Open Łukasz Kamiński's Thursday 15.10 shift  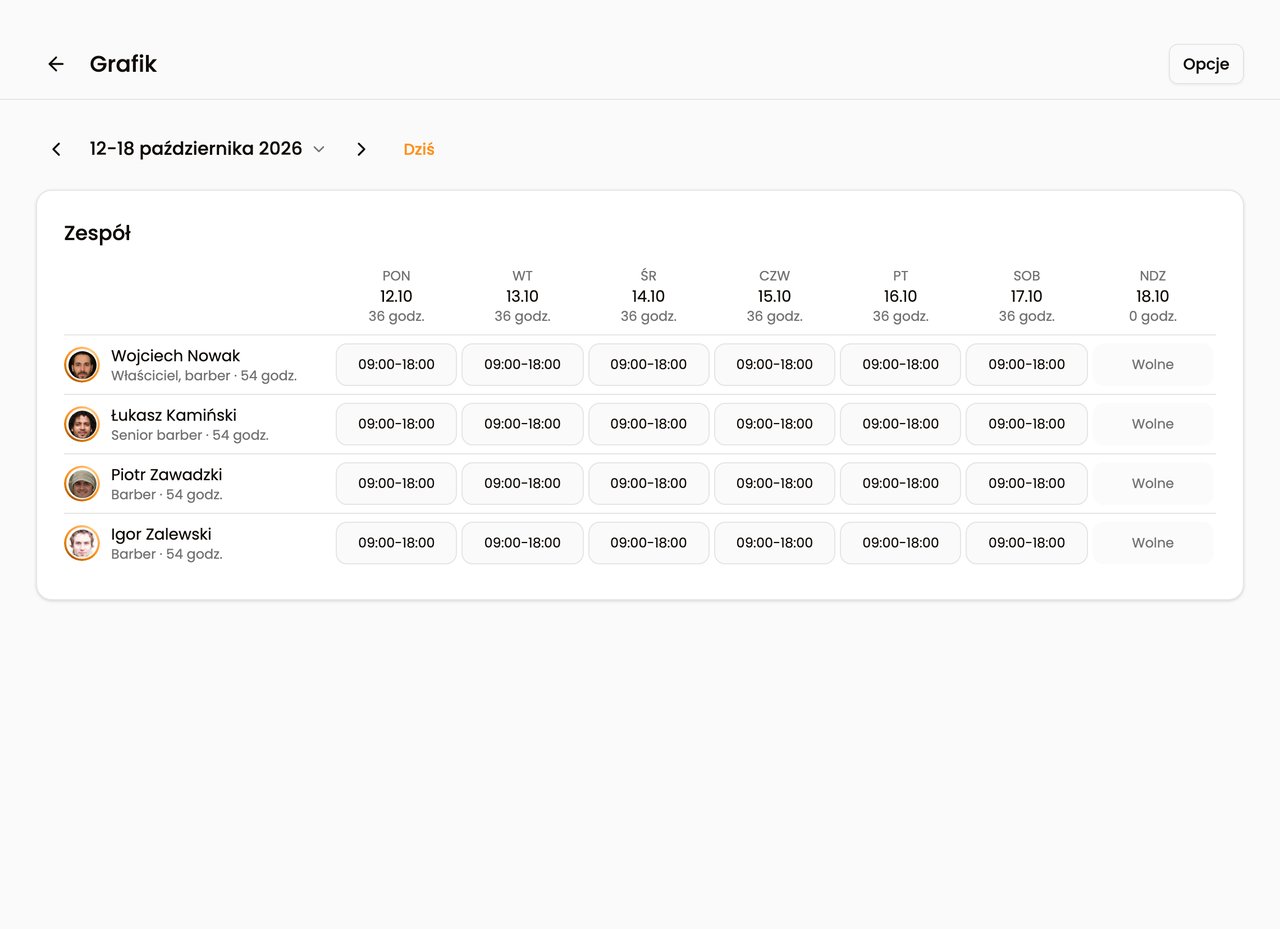click(x=774, y=424)
